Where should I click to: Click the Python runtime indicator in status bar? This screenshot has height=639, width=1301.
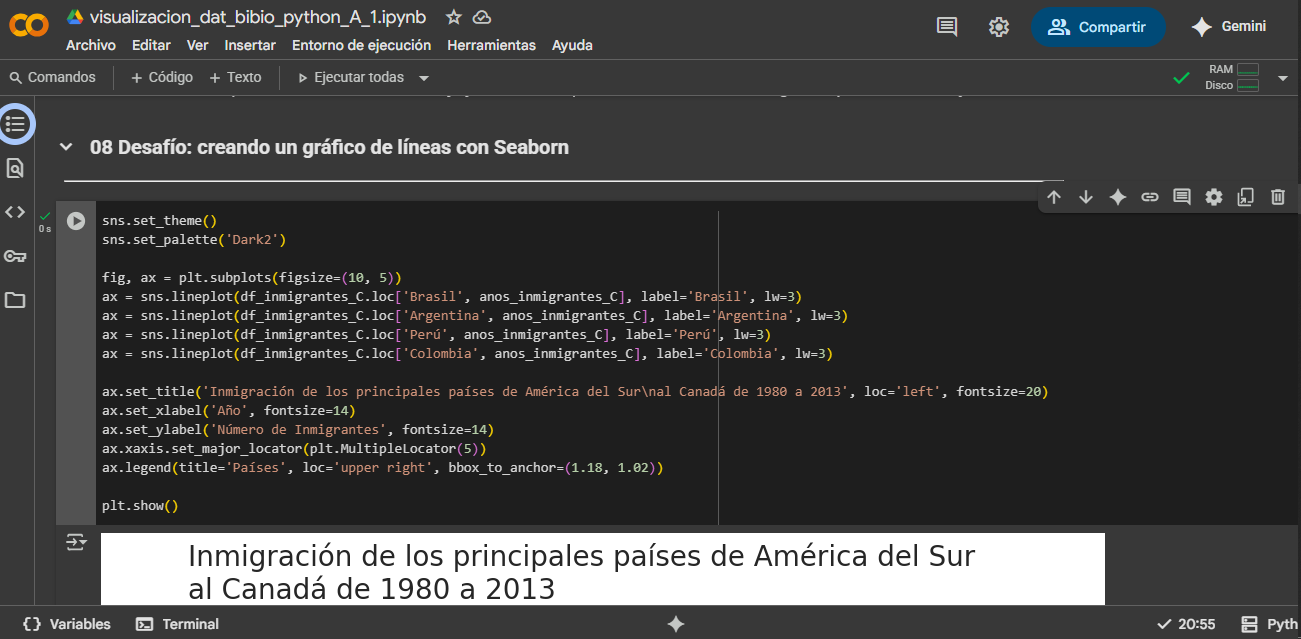[x=1269, y=624]
